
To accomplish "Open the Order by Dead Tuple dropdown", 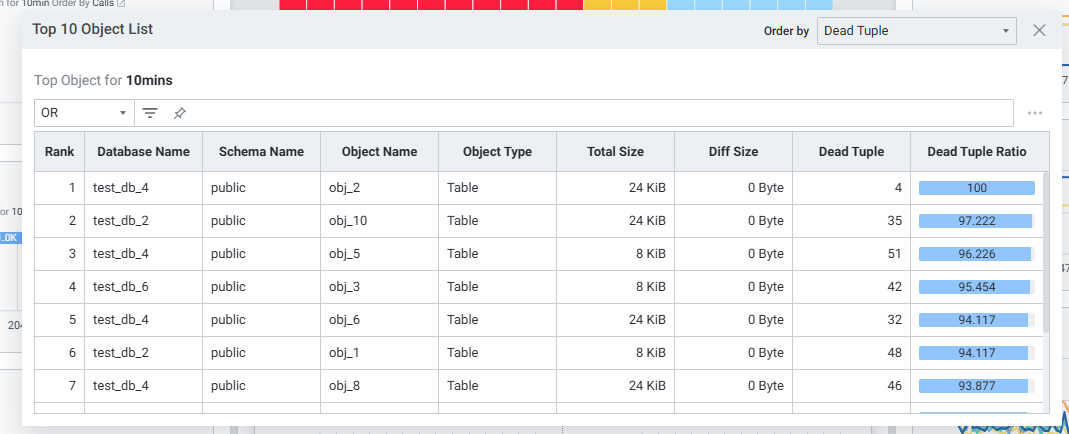I will click(916, 31).
